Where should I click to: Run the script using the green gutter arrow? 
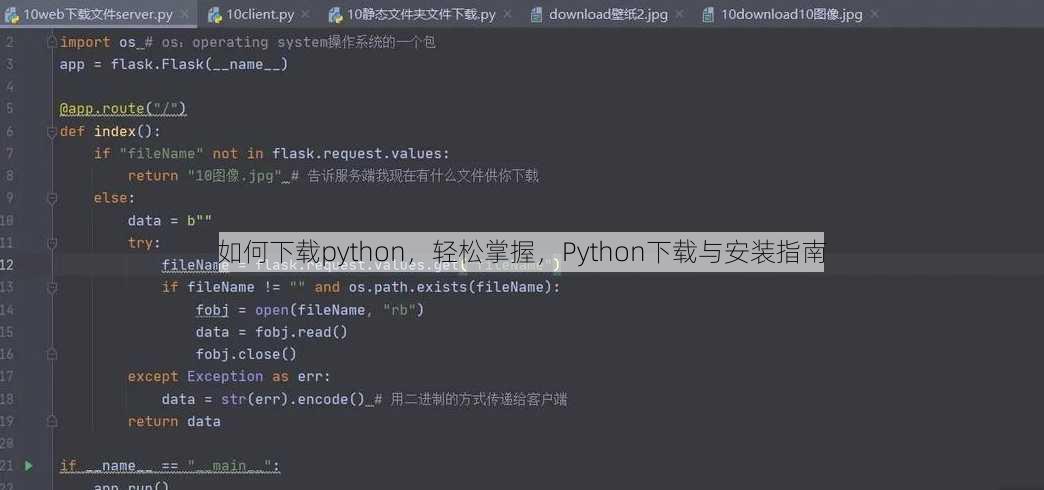pos(29,466)
